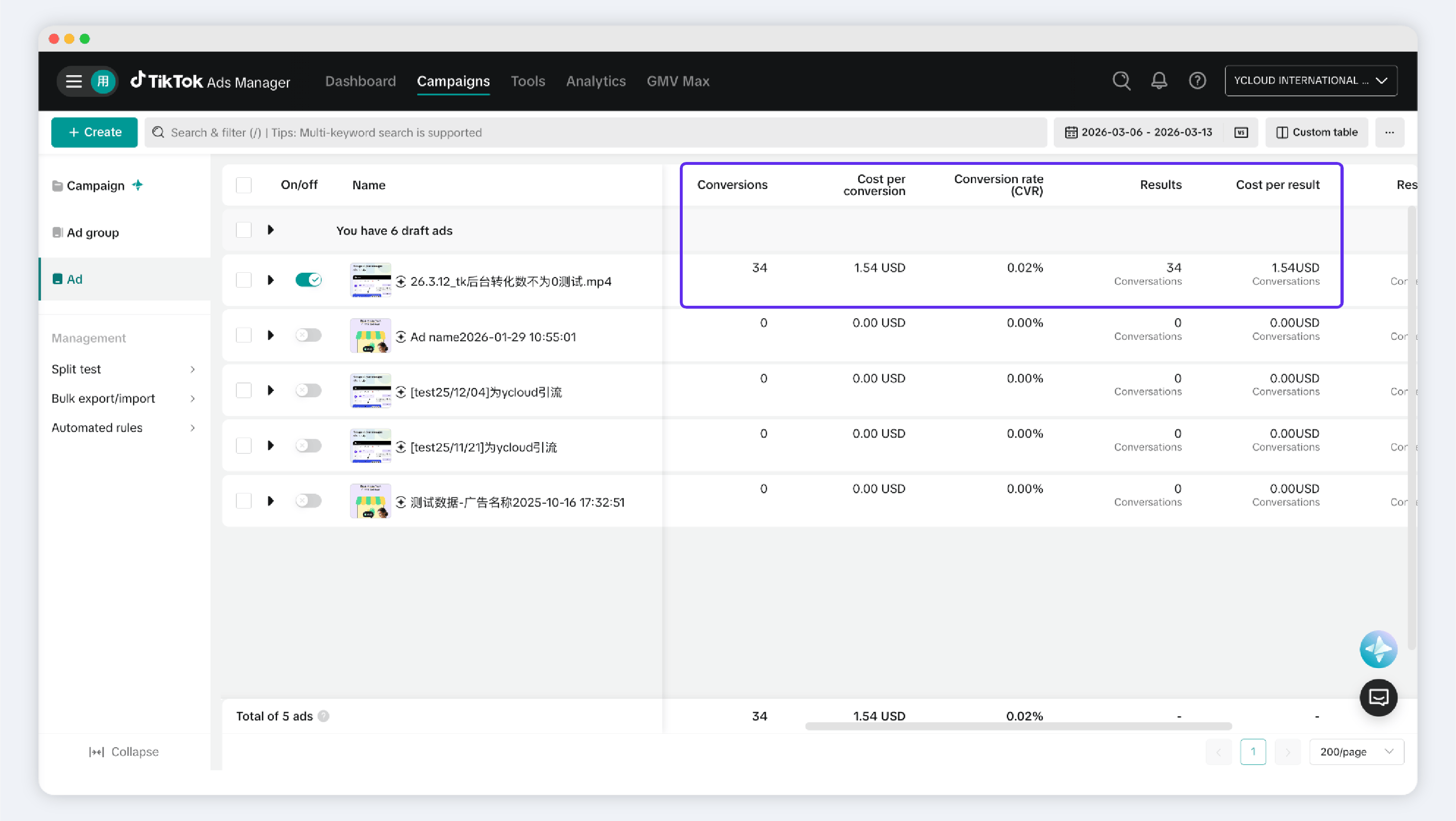Click the icon before Ad name2026-01-29 title
The height and width of the screenshot is (821, 1456).
pos(401,337)
